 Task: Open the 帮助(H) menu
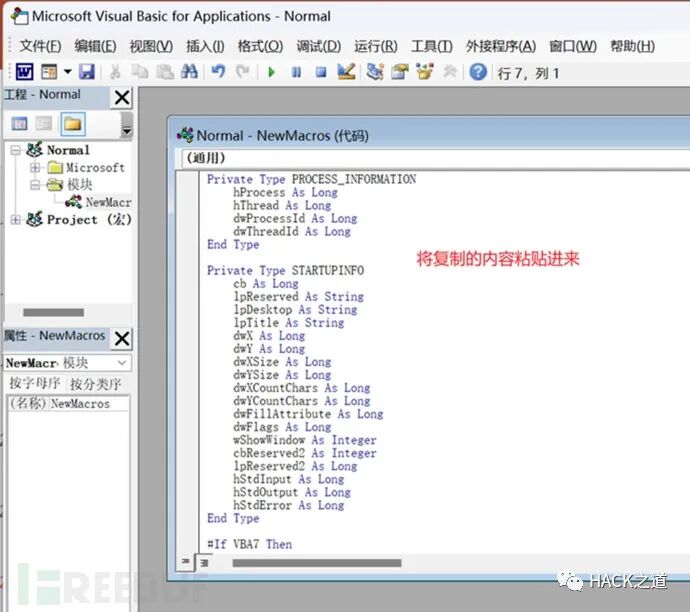(x=632, y=46)
